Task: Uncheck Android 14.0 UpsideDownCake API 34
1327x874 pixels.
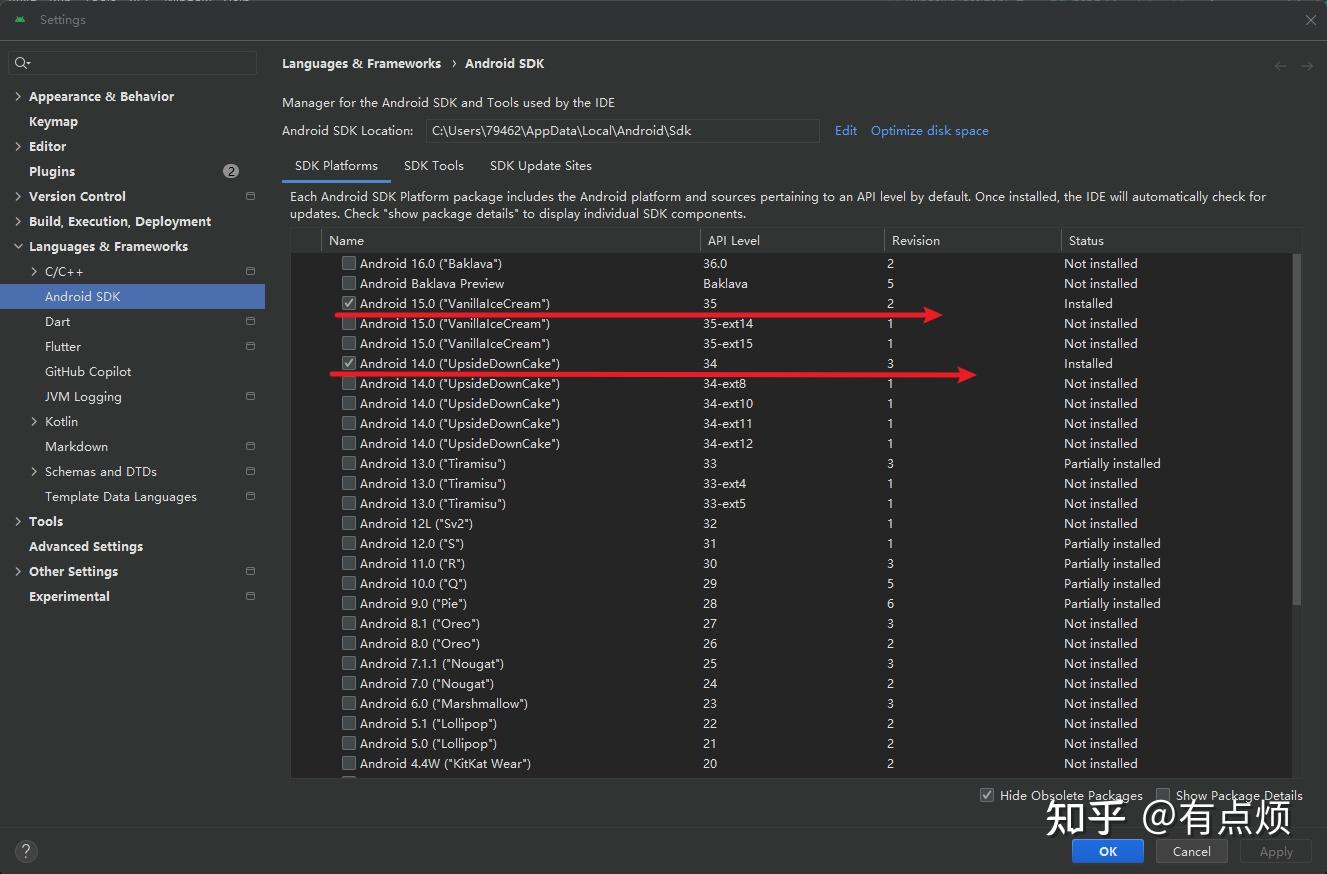Action: coord(349,364)
